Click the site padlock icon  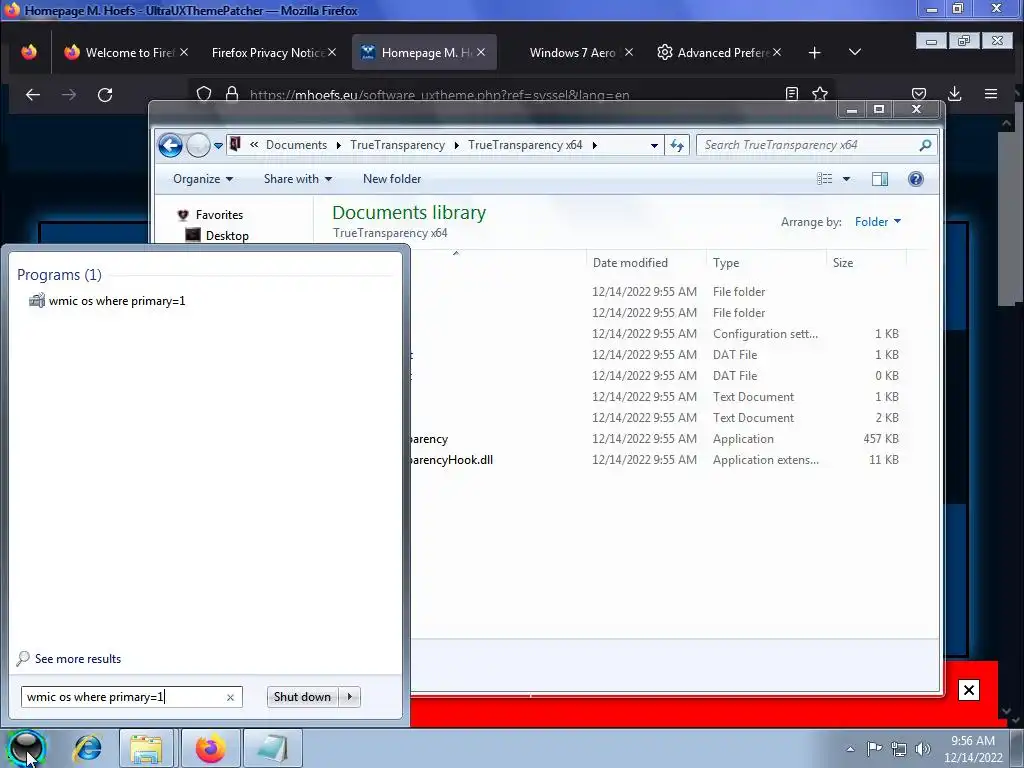[232, 93]
